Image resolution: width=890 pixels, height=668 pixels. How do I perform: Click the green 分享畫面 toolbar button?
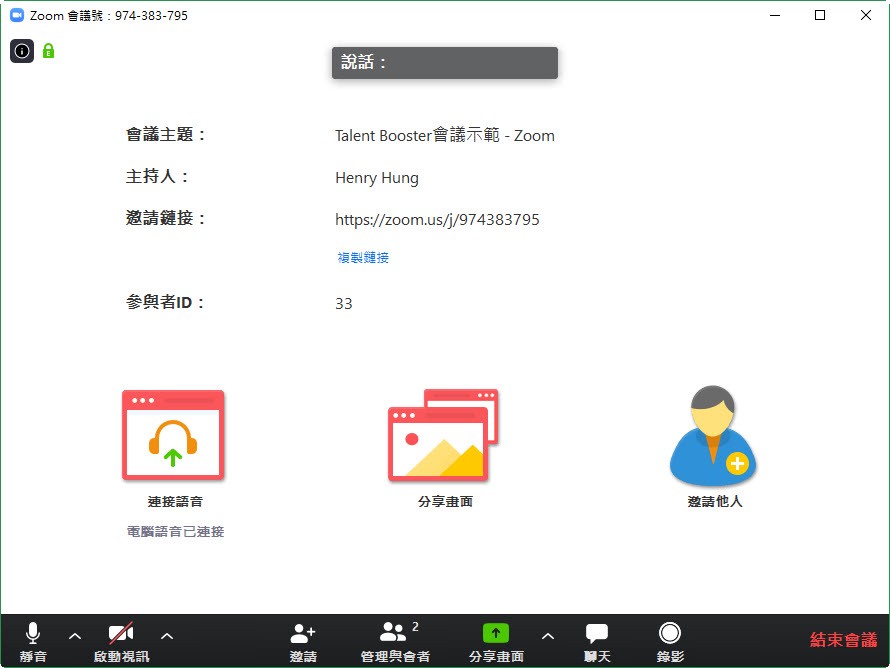pyautogui.click(x=496, y=641)
